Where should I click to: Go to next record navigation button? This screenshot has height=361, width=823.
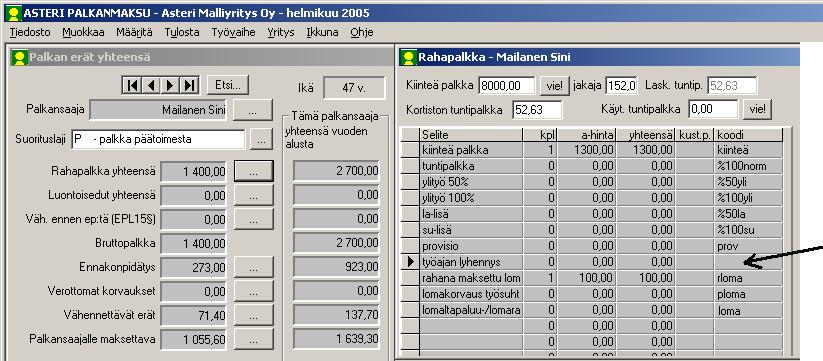[x=171, y=85]
